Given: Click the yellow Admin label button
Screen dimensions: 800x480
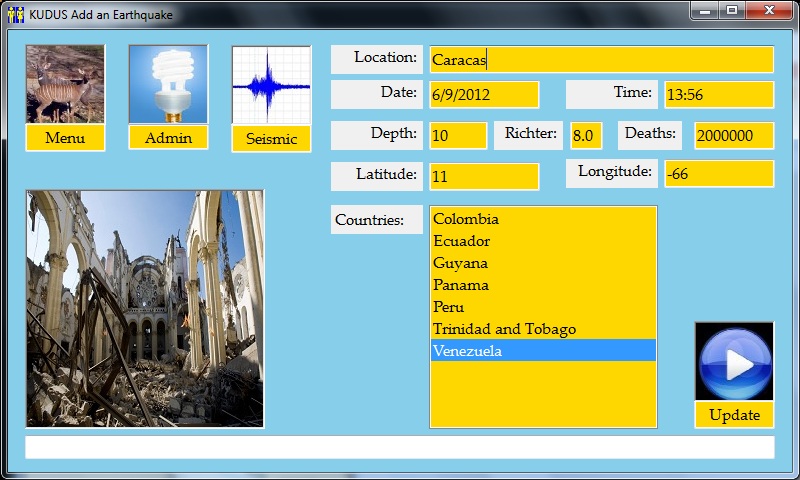Looking at the screenshot, I should tap(168, 138).
